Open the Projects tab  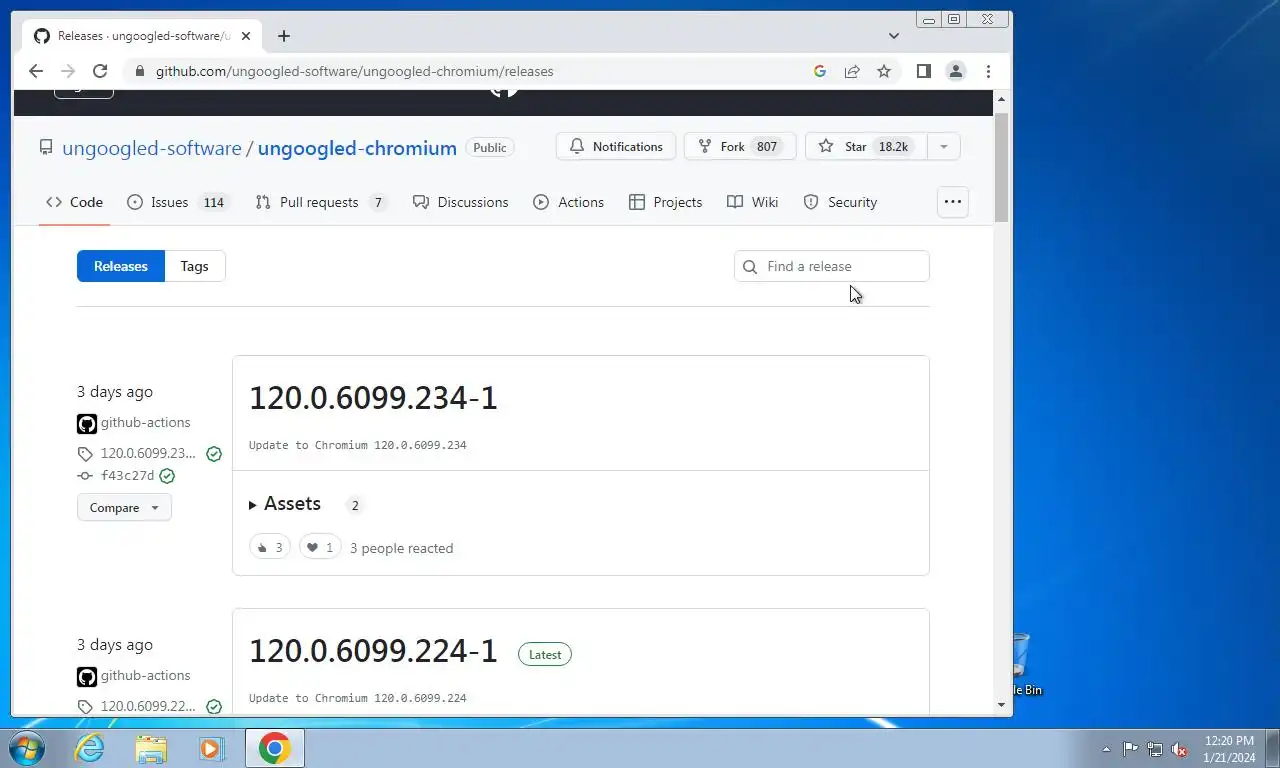point(666,202)
